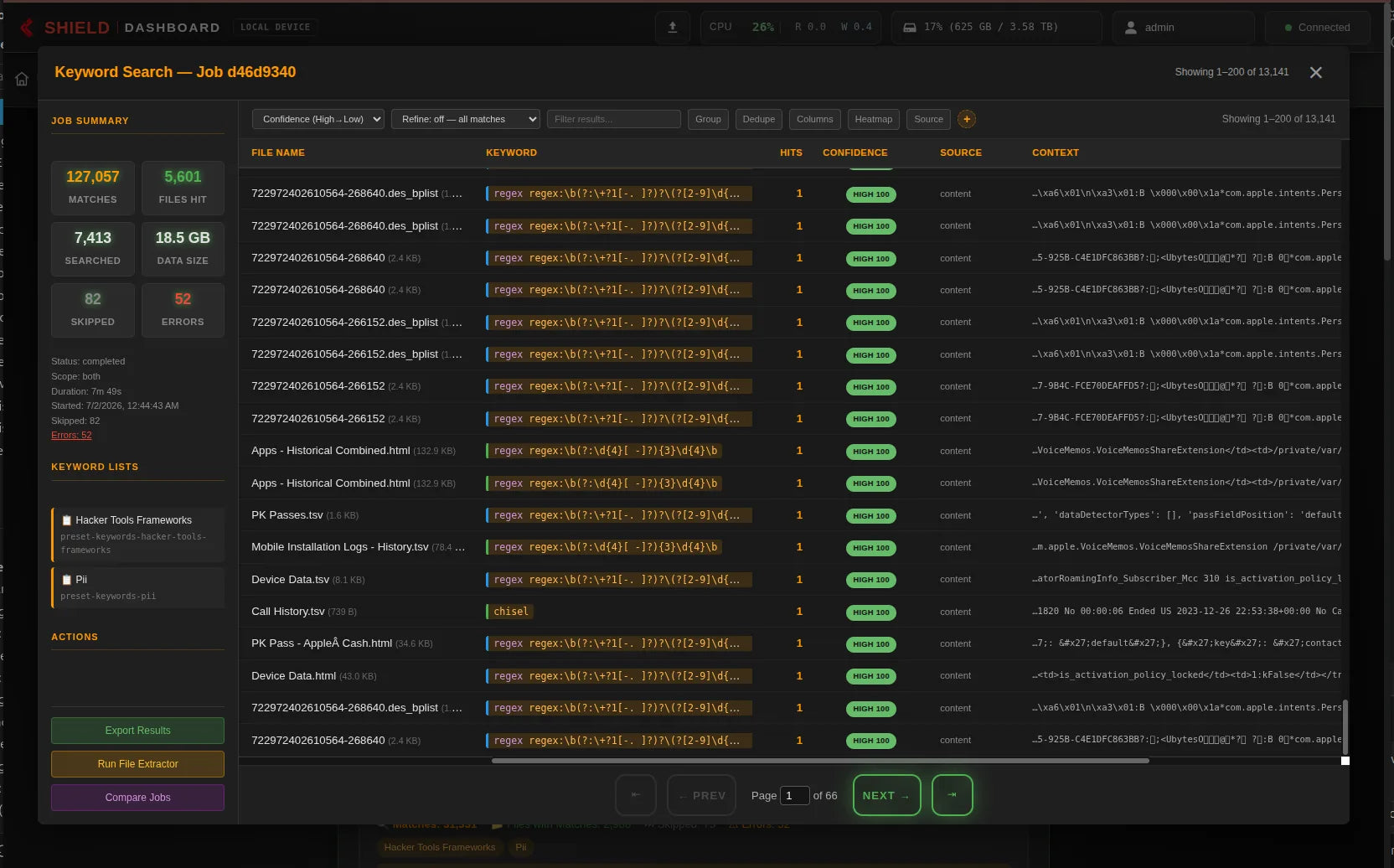Select the Hacker Tools Frameworks keyword list

tap(137, 535)
